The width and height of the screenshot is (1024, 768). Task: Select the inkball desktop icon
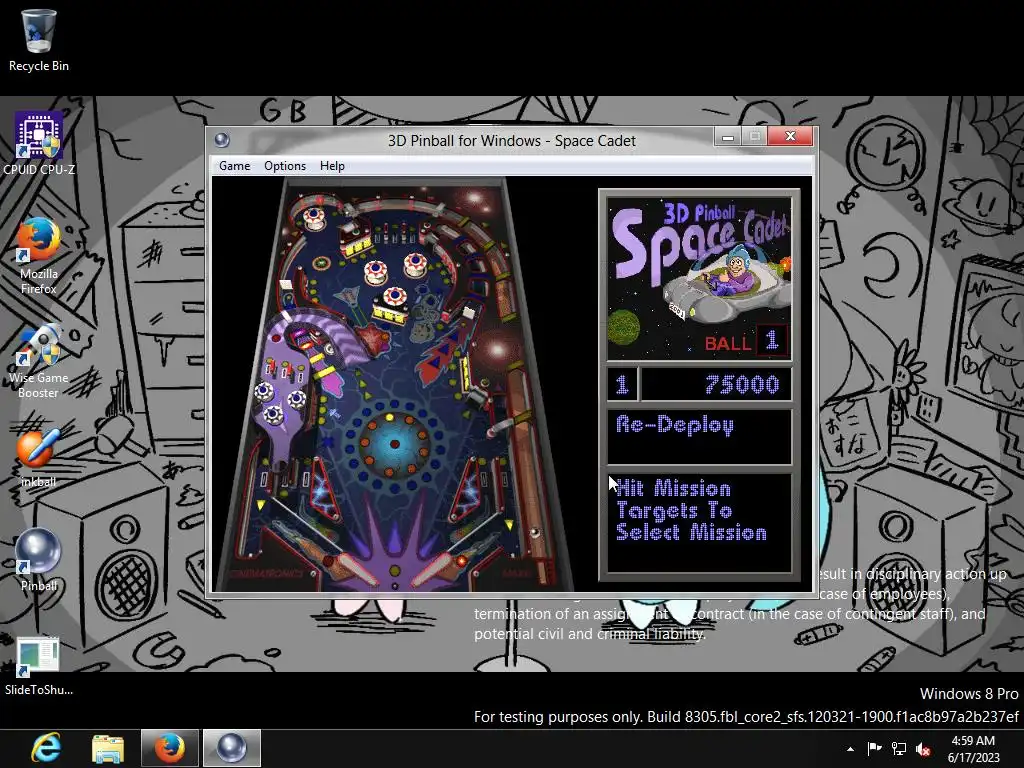[x=39, y=457]
